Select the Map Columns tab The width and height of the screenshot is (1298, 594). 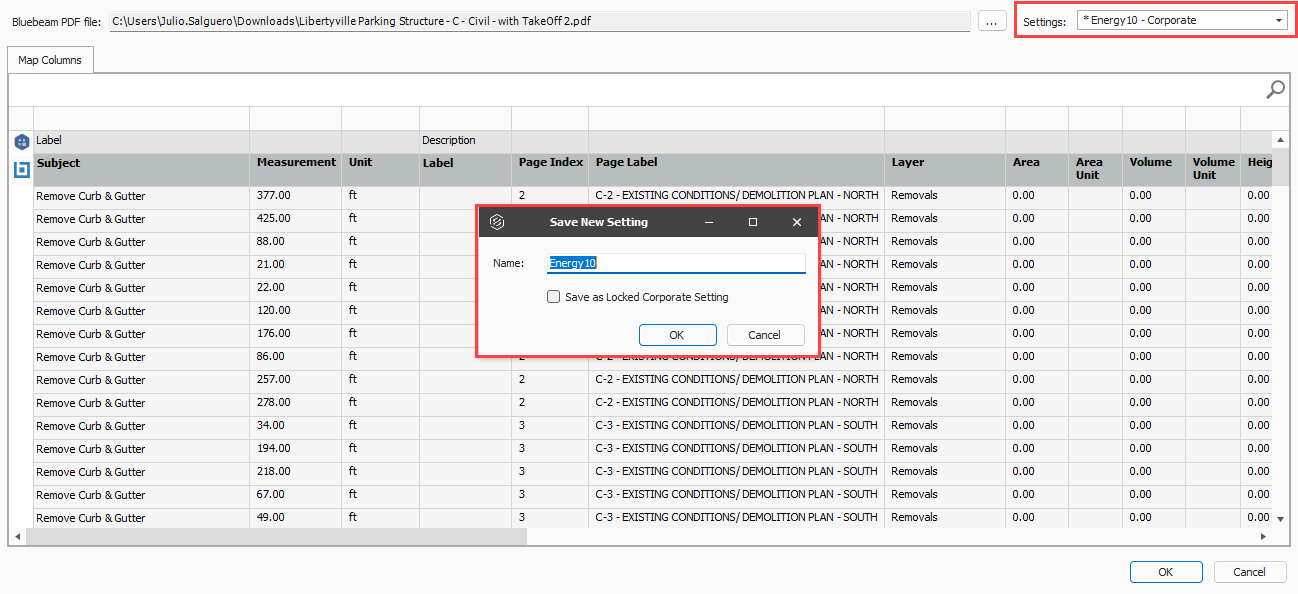50,61
